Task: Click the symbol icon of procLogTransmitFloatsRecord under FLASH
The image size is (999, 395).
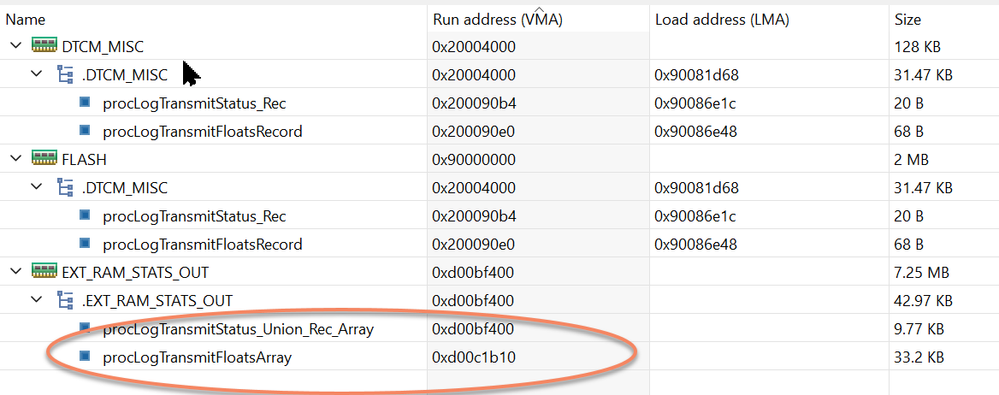Action: tap(84, 243)
